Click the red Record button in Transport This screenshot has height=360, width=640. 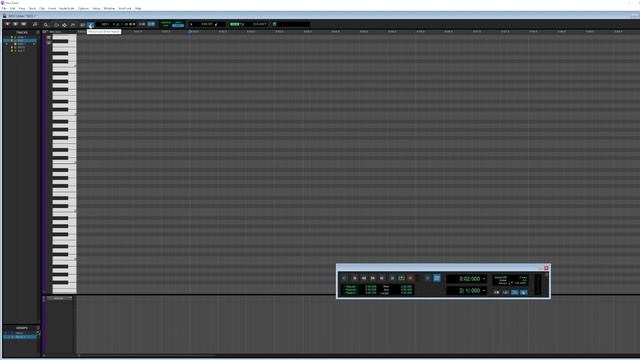pos(410,278)
